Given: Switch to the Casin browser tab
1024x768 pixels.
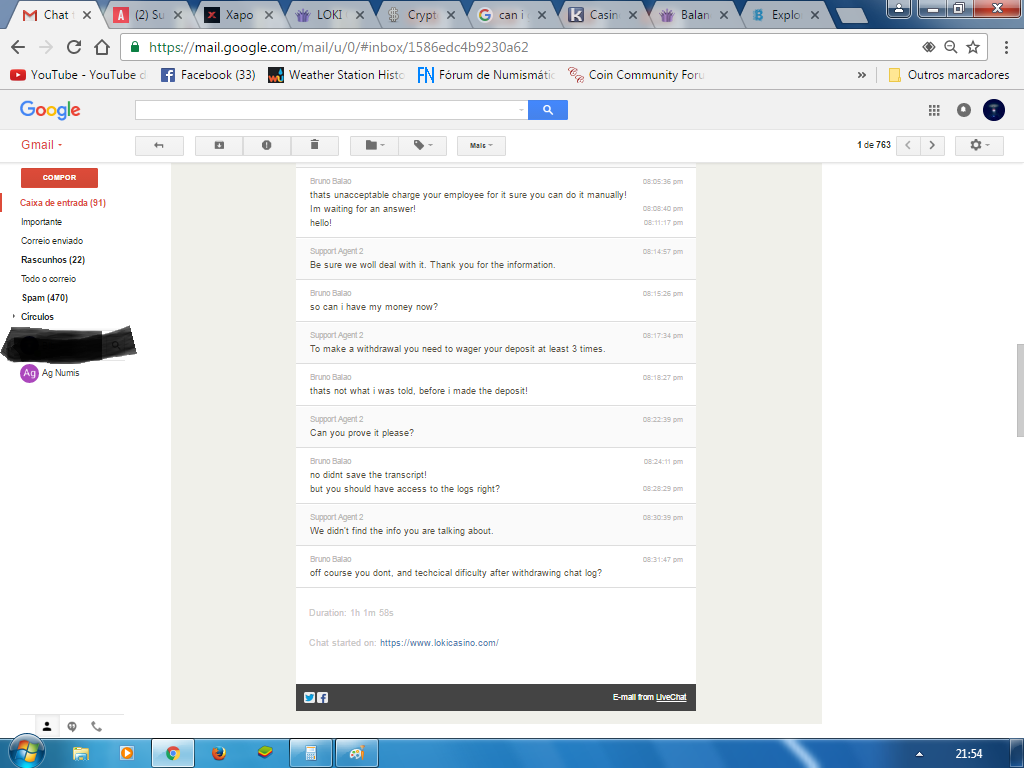Looking at the screenshot, I should (x=603, y=15).
